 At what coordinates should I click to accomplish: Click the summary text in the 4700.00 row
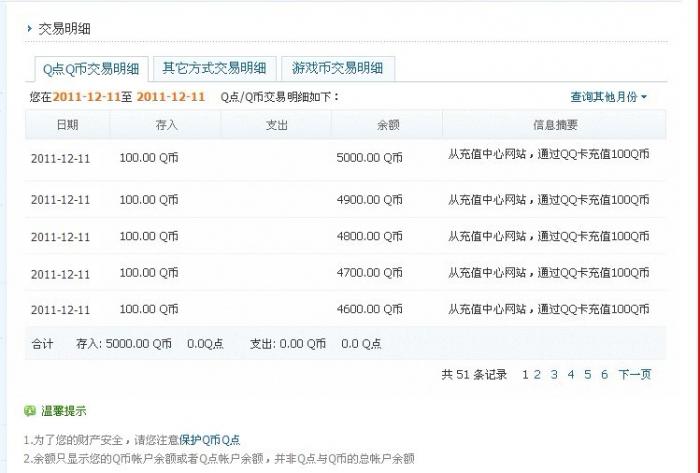(x=549, y=273)
